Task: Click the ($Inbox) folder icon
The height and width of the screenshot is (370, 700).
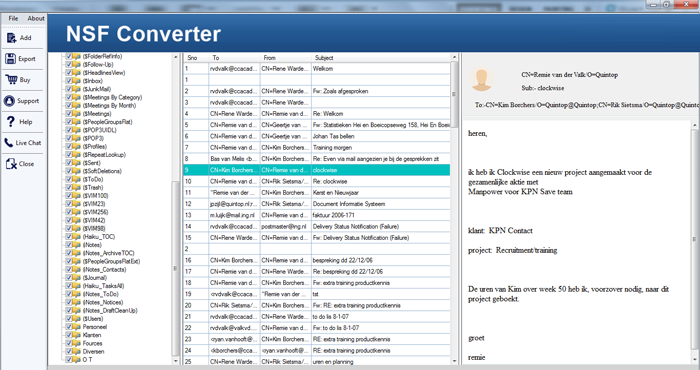Action: point(77,81)
